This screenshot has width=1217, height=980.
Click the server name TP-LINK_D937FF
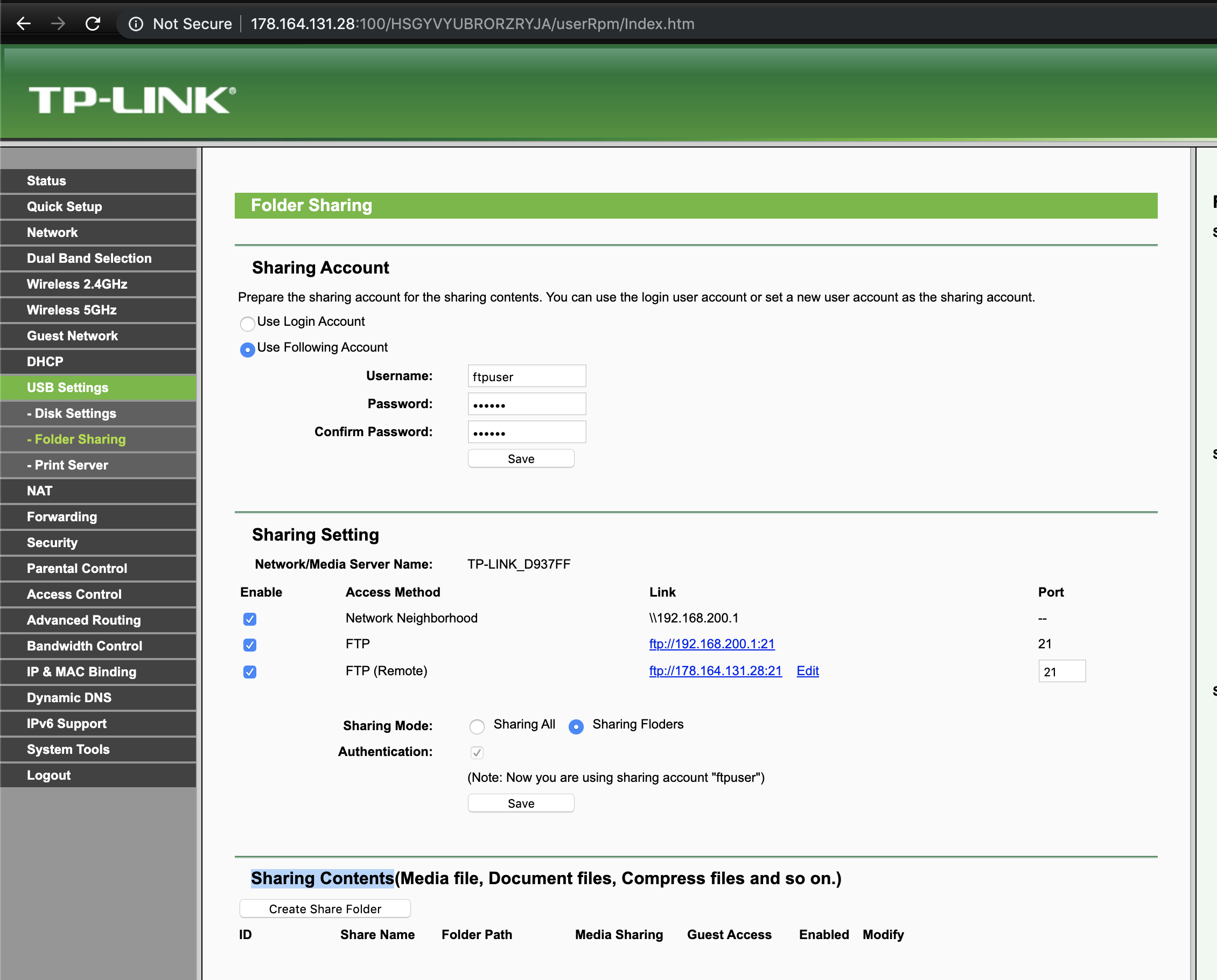pyautogui.click(x=519, y=564)
